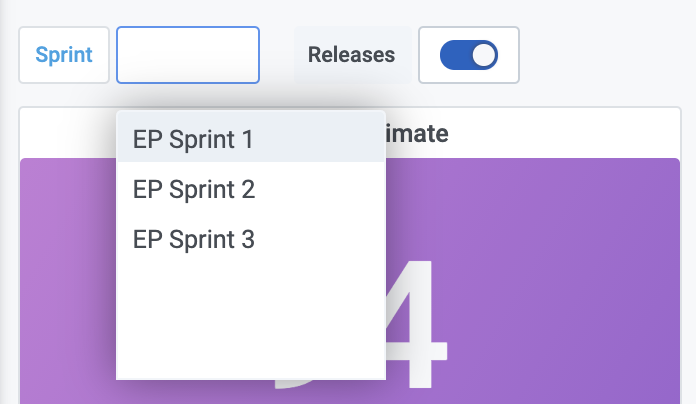696x404 pixels.
Task: Select EP Sprint 1 from the list
Action: click(193, 139)
